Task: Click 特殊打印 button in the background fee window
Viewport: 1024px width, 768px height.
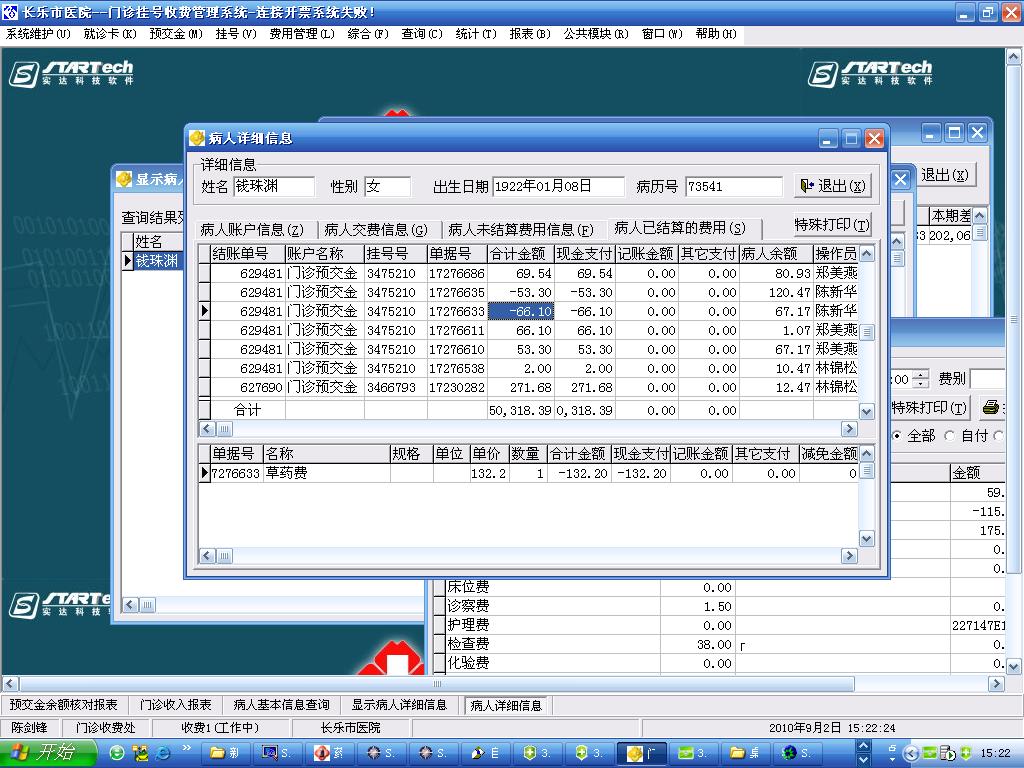Action: tap(929, 408)
